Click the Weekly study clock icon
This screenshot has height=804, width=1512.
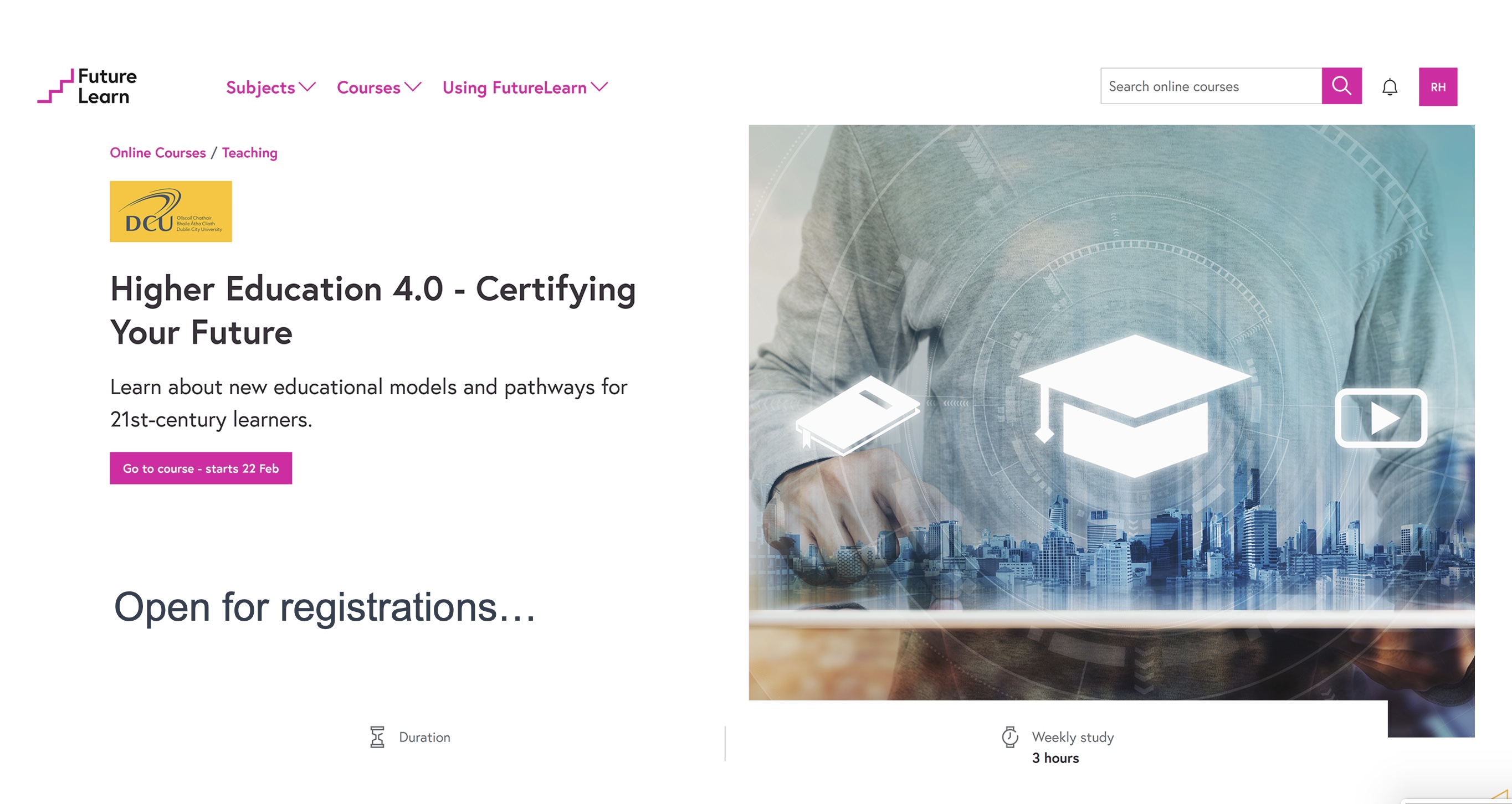pyautogui.click(x=1009, y=736)
